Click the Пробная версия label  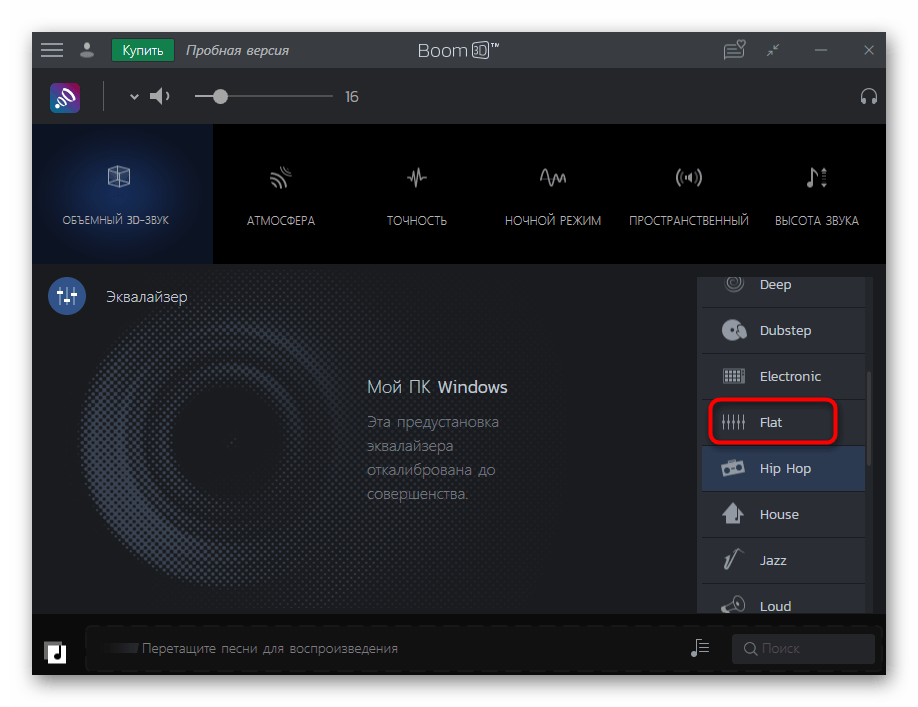click(237, 51)
